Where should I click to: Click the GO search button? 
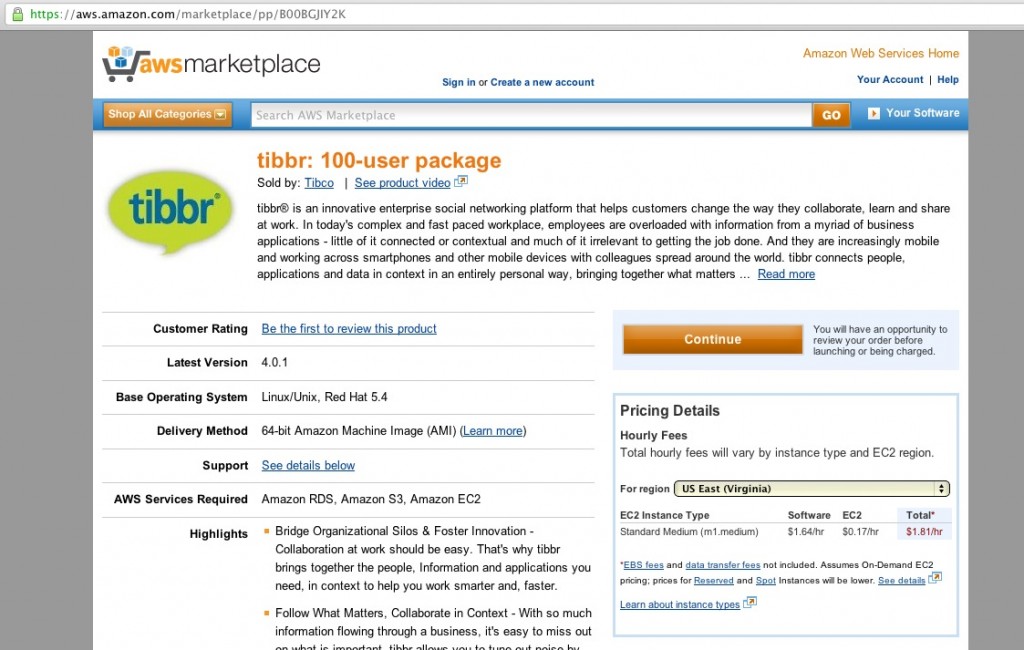pyautogui.click(x=831, y=115)
